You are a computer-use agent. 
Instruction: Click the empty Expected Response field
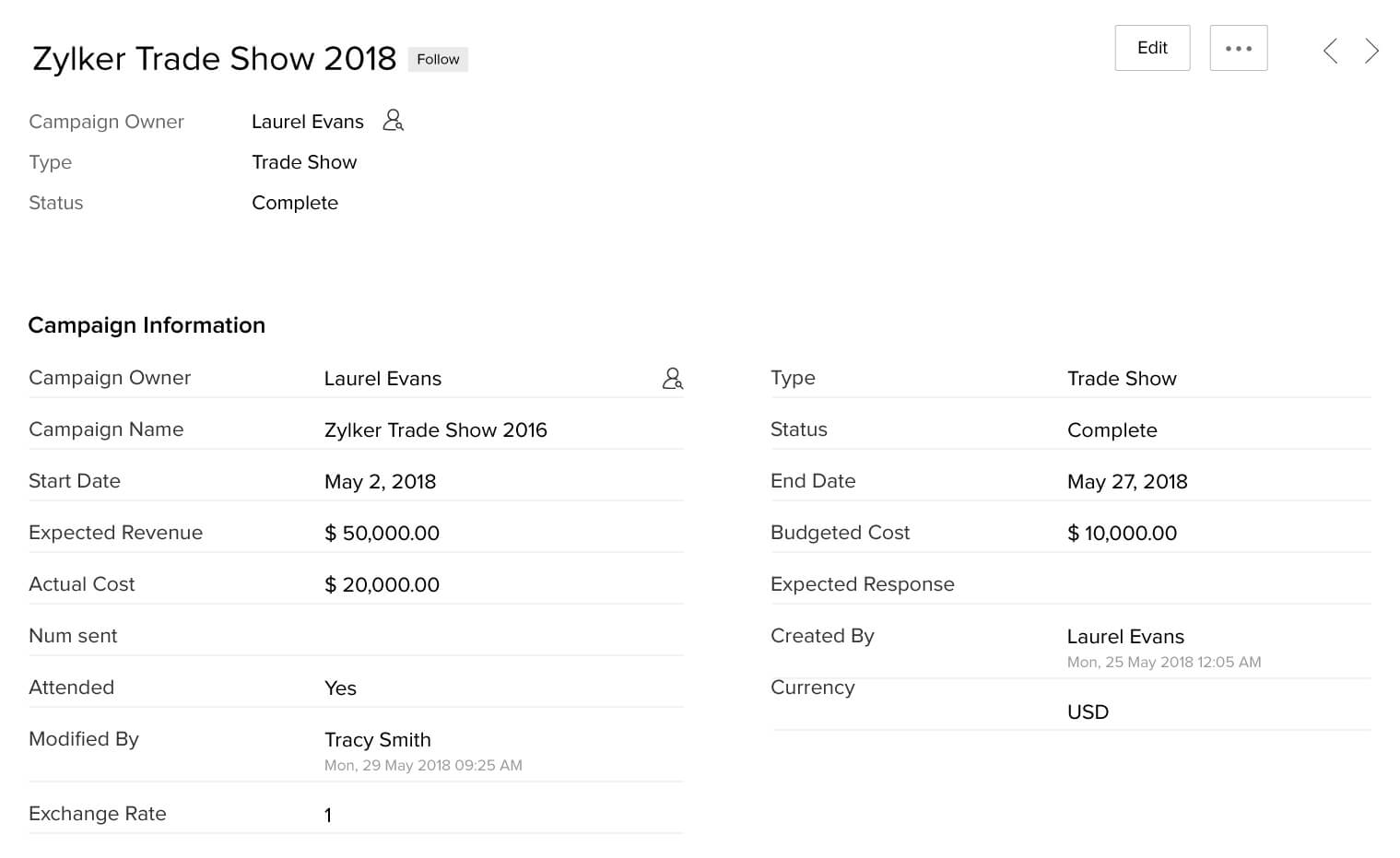(1218, 584)
